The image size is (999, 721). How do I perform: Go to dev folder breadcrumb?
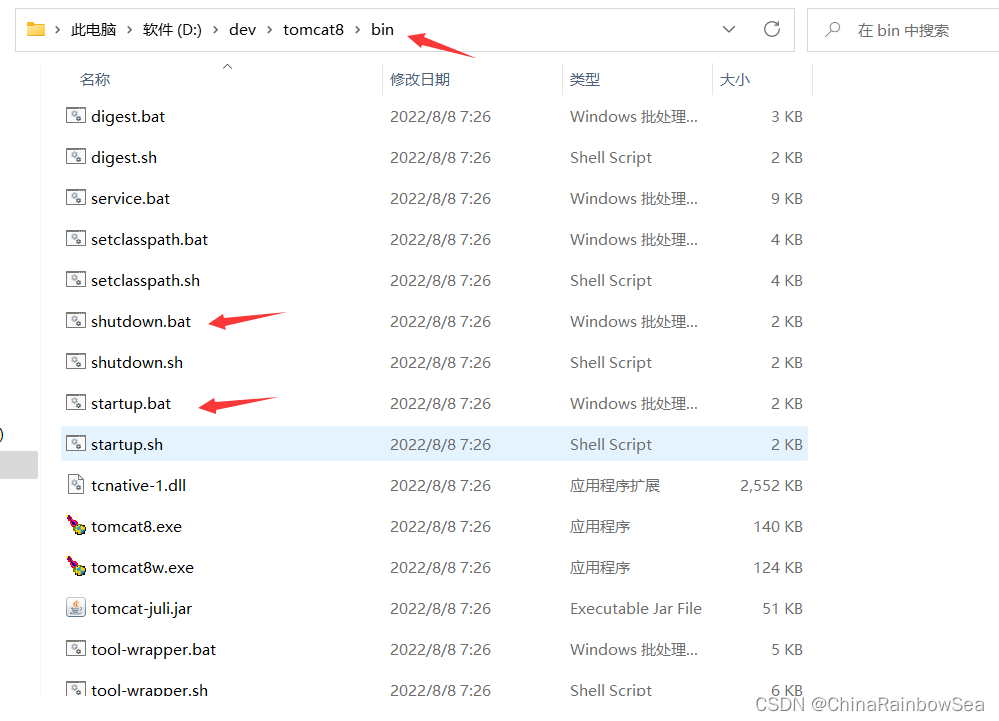(x=242, y=30)
